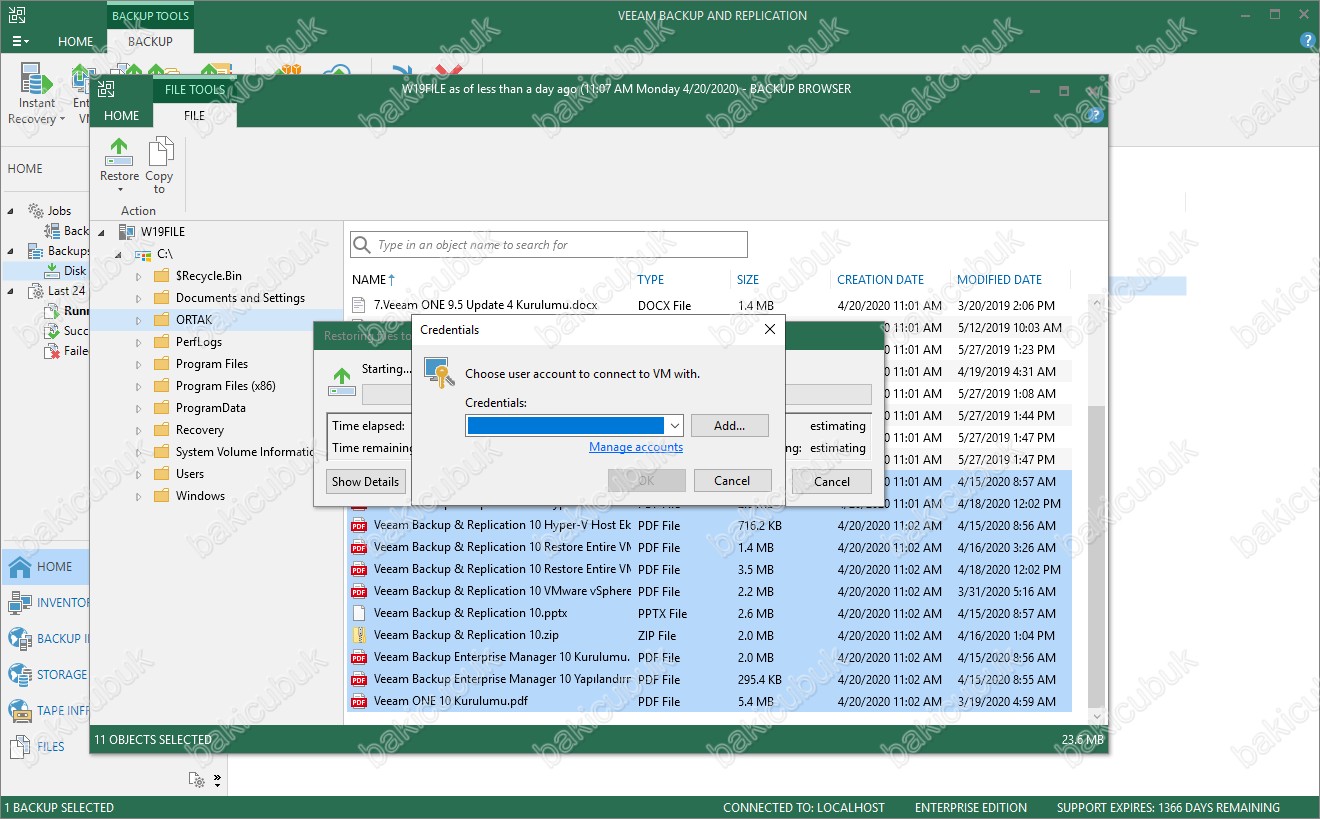Viewport: 1320px width, 819px height.
Task: Expand the Users tree node
Action: click(139, 474)
